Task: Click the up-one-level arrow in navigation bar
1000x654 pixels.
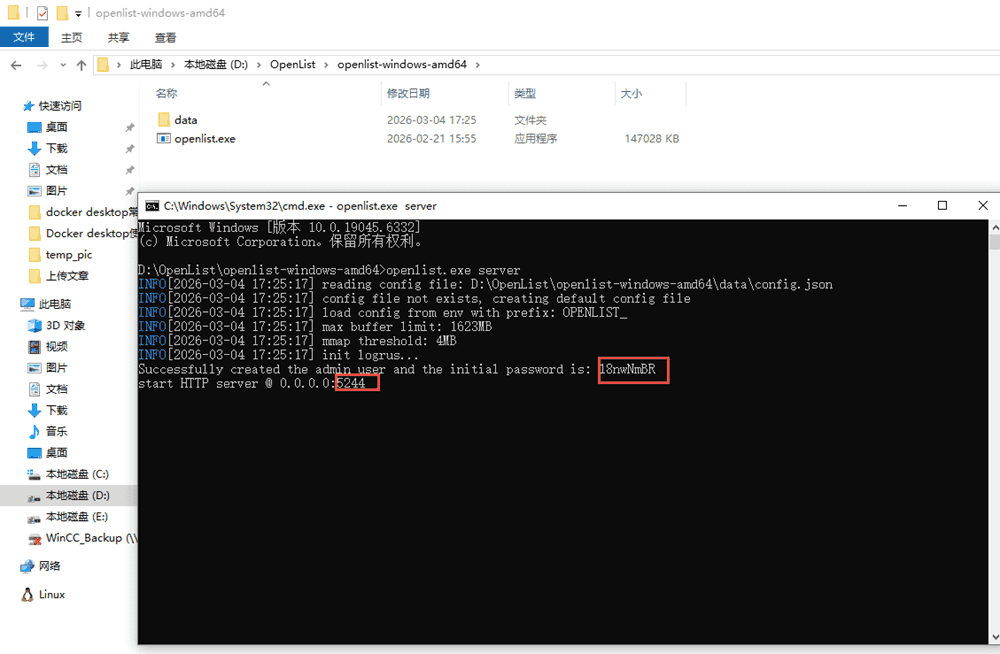Action: coord(81,65)
